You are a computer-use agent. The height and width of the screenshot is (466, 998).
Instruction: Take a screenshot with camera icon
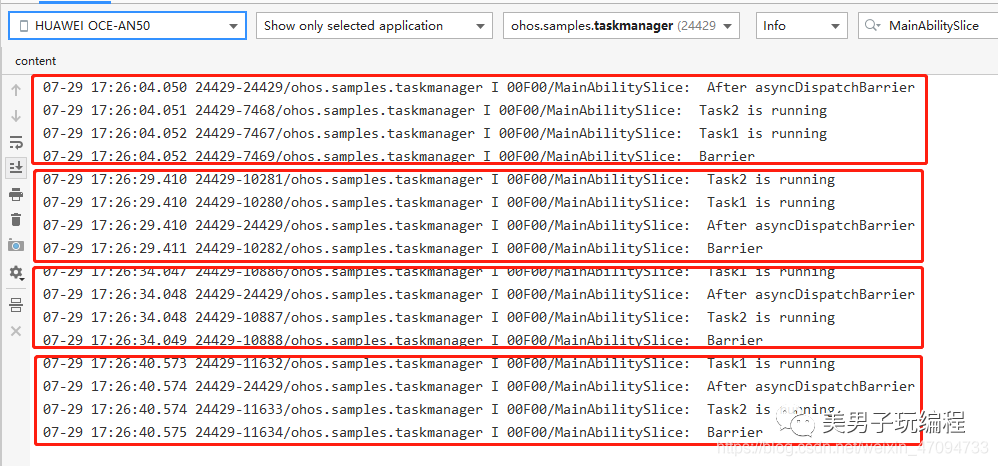coord(16,246)
